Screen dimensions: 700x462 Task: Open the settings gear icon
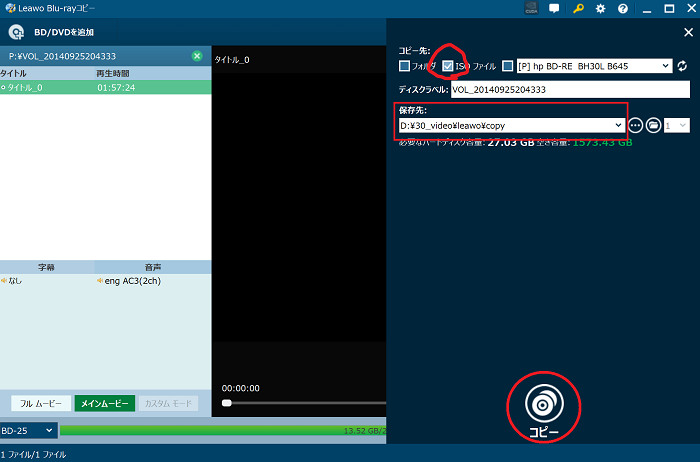[x=600, y=8]
